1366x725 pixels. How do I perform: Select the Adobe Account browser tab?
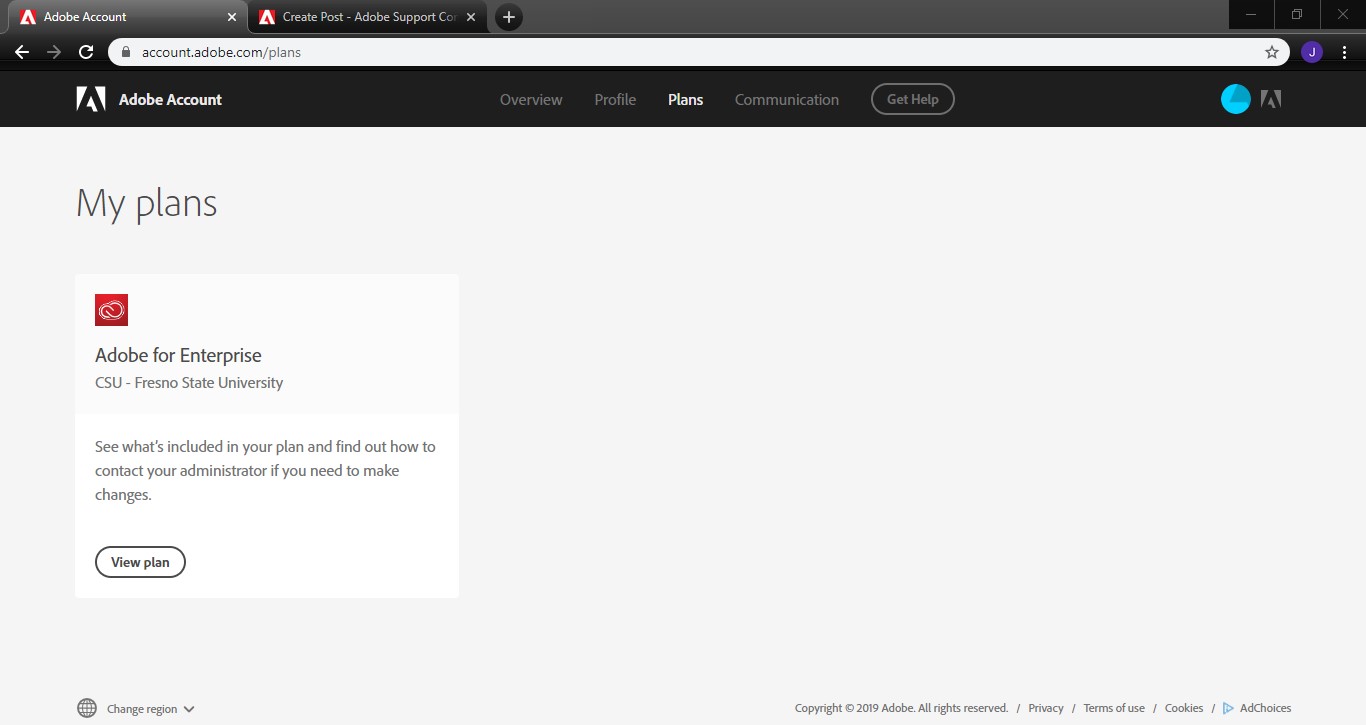129,17
